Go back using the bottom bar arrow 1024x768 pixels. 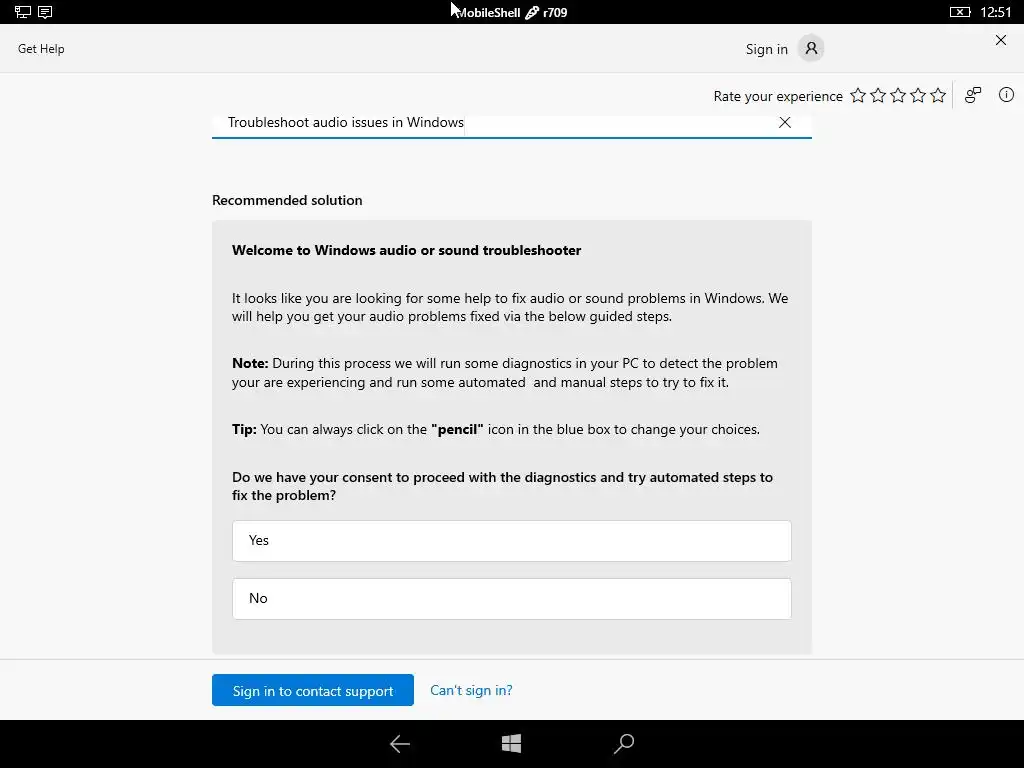(x=400, y=743)
